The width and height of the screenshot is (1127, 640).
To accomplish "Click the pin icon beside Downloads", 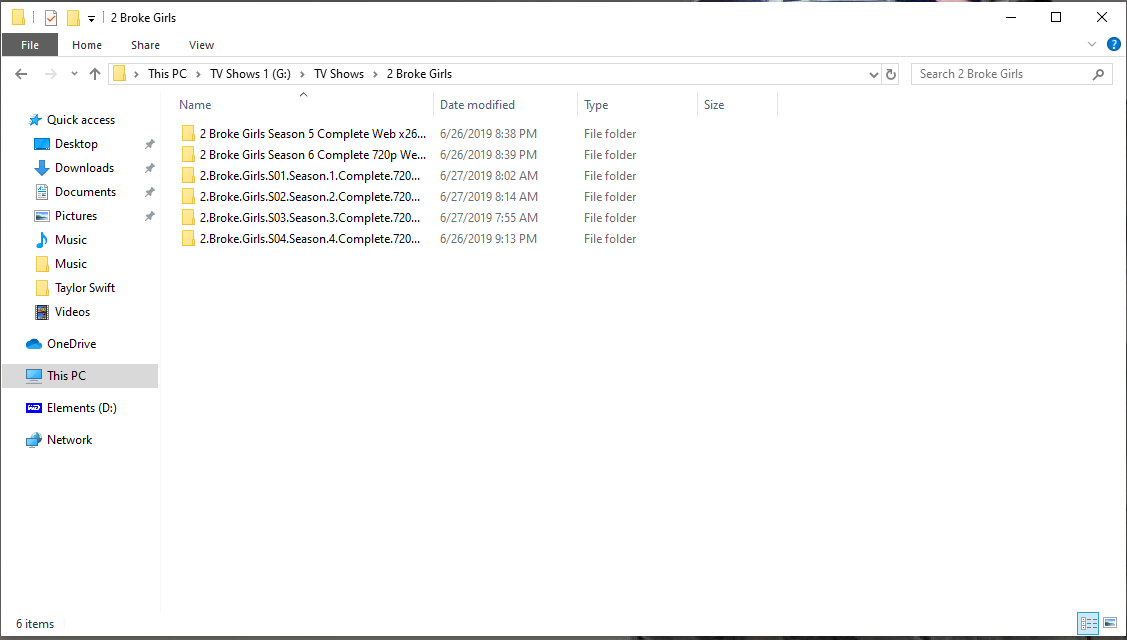I will (150, 168).
